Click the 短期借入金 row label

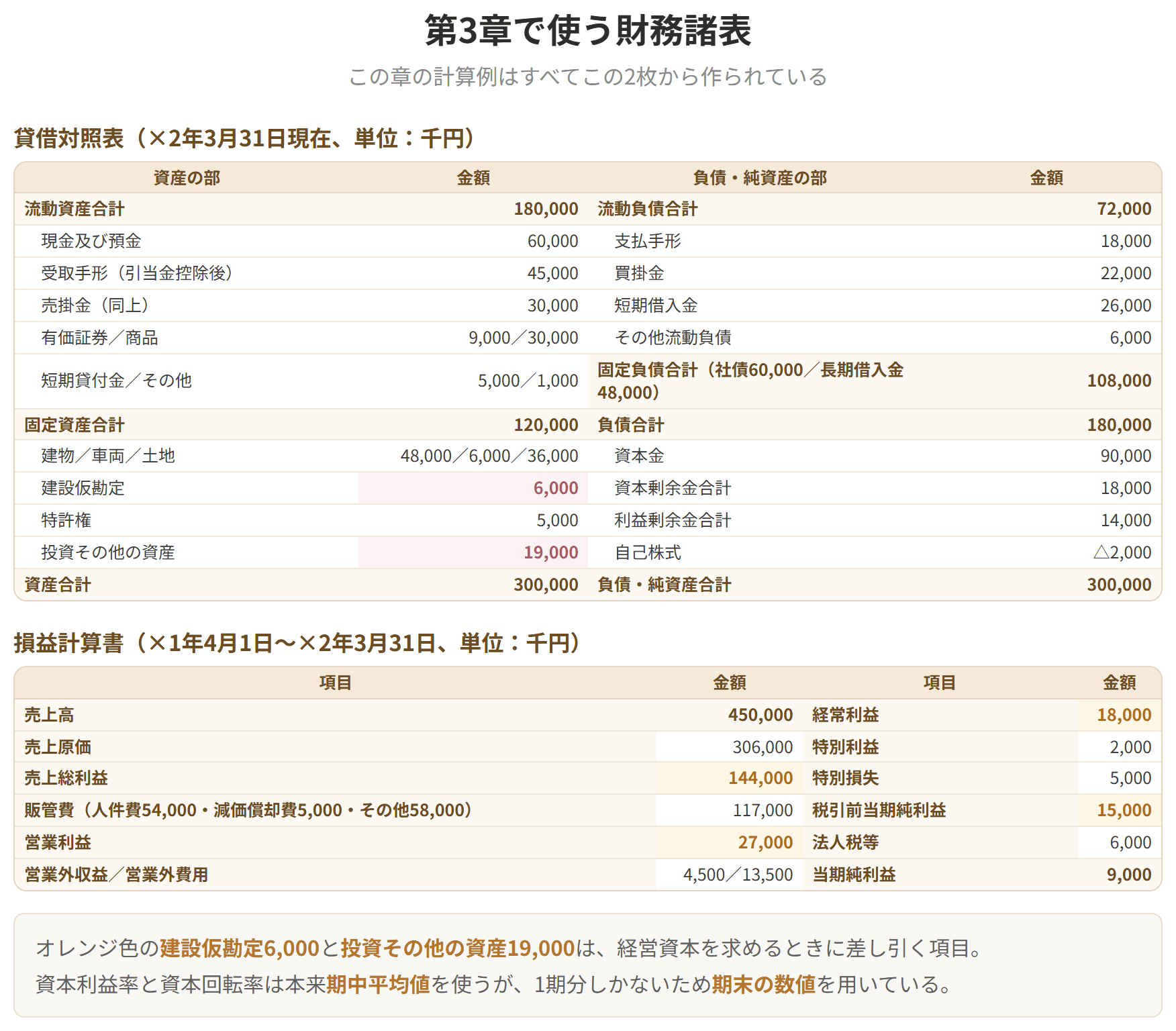656,305
